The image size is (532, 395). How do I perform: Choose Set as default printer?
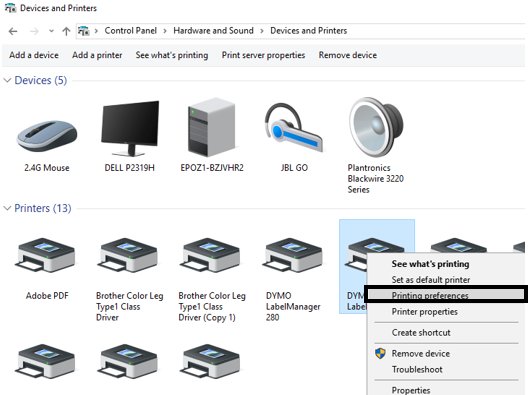[431, 280]
